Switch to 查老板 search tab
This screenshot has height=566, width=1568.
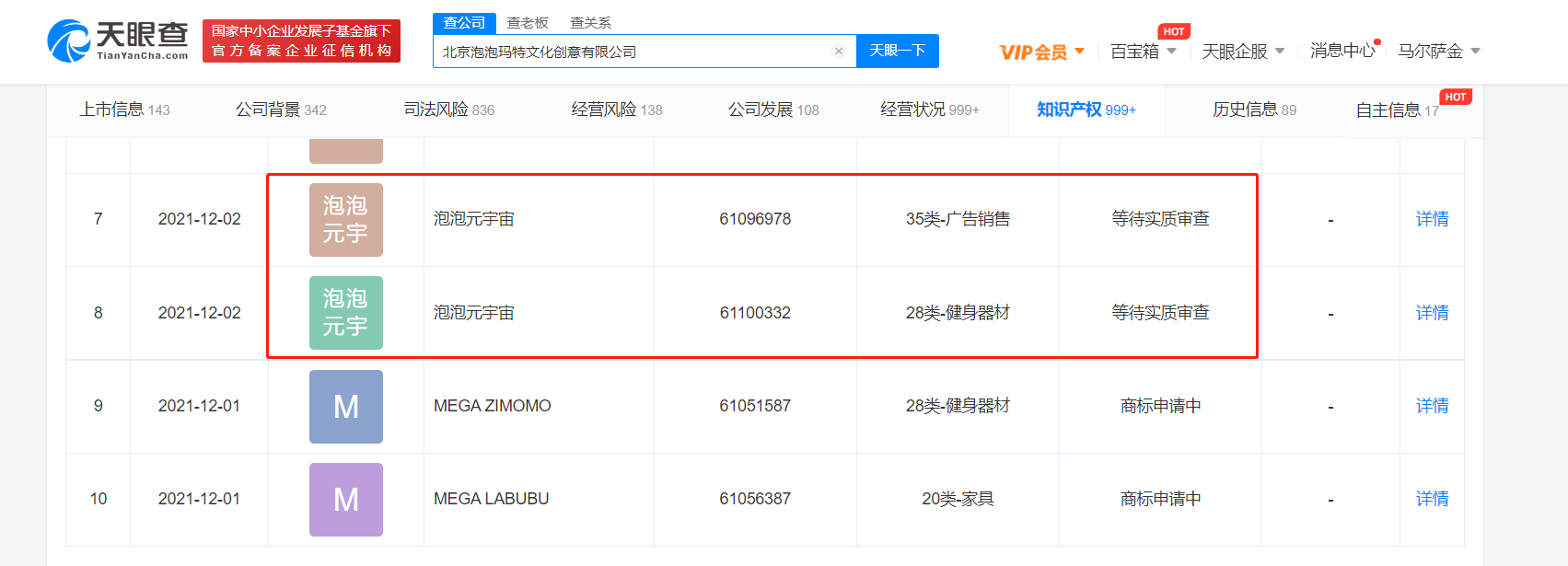528,23
